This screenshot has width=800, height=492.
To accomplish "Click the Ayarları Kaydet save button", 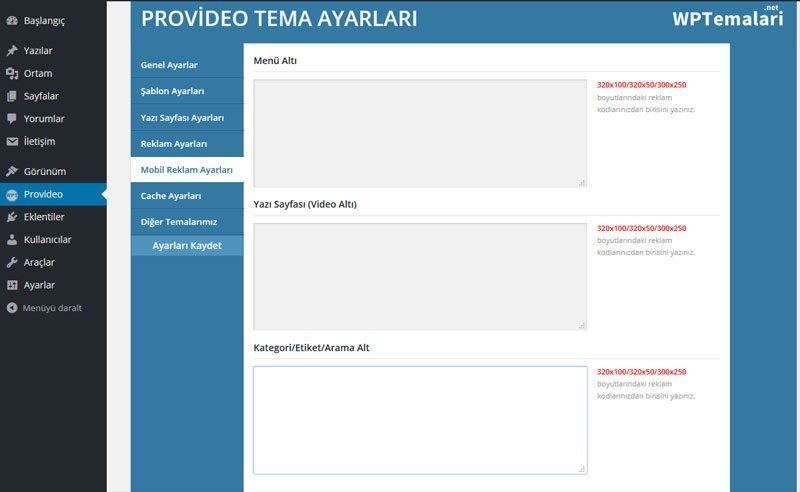I will click(x=187, y=245).
